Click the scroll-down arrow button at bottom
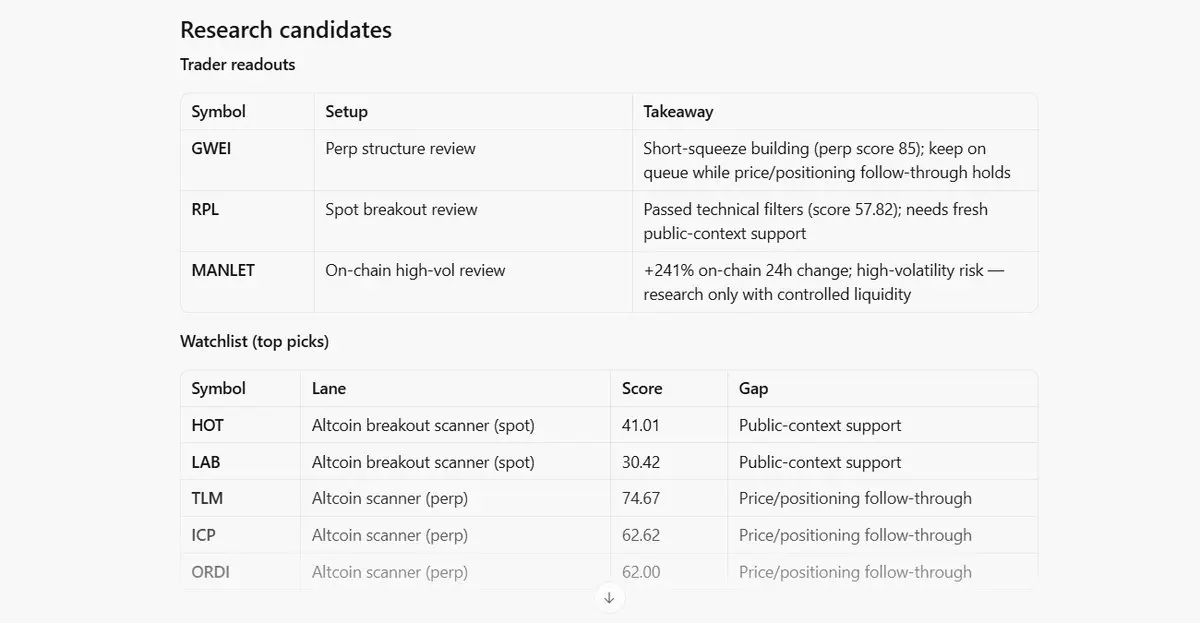This screenshot has width=1200, height=623. point(608,598)
